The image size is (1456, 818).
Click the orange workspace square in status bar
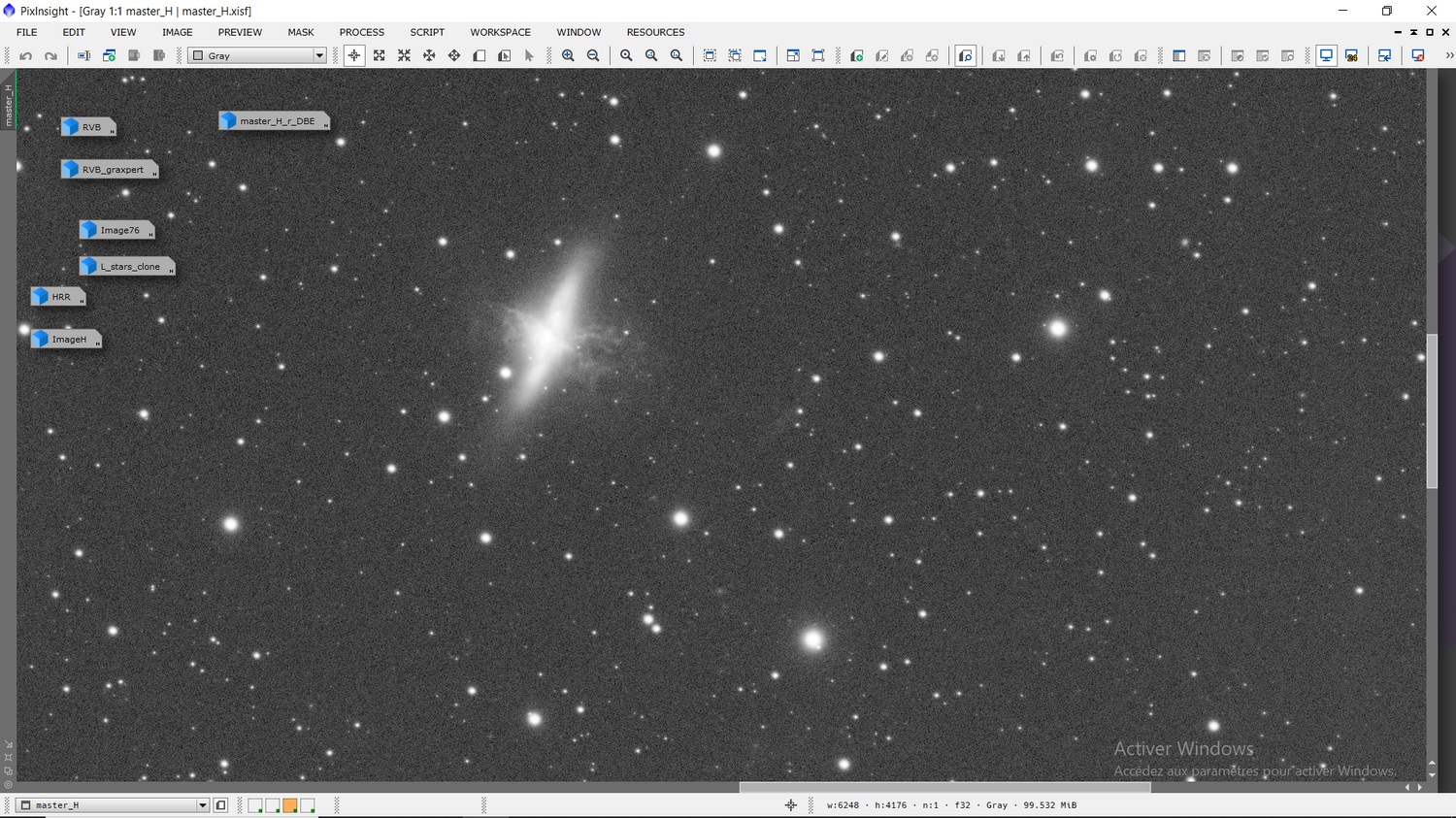click(x=289, y=805)
